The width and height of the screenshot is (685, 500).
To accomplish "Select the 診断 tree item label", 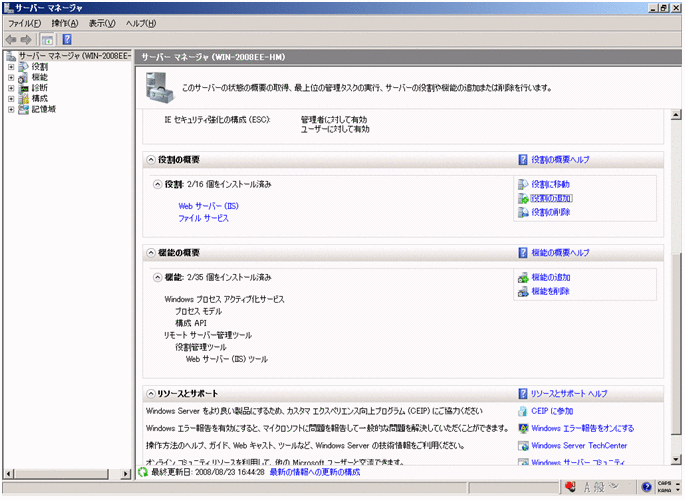I will coord(40,88).
